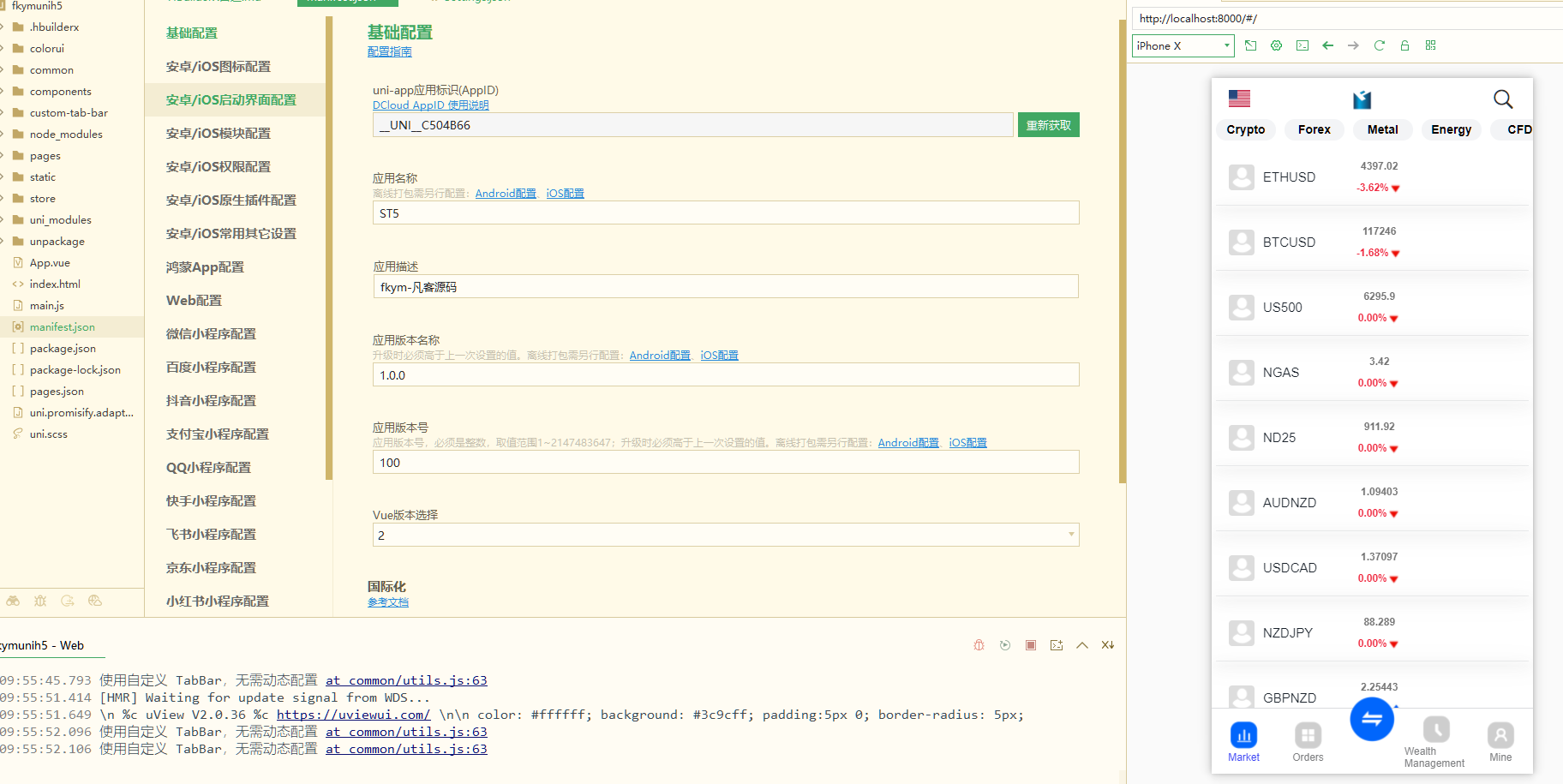Click the red debug bug icon in console

coord(979,645)
